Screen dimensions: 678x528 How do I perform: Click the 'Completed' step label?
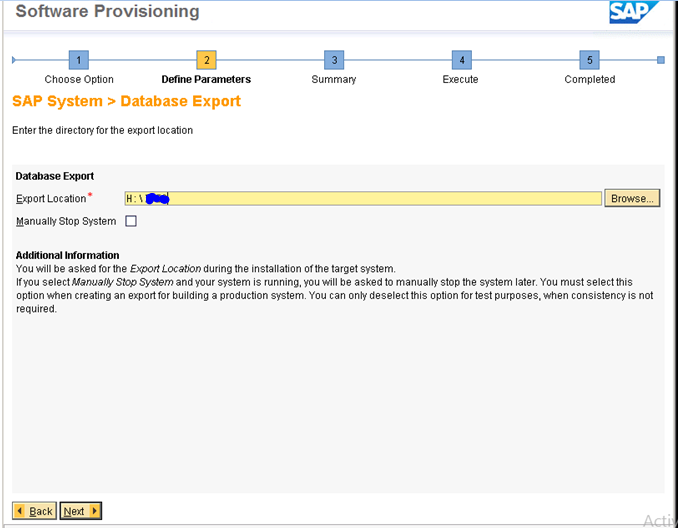pyautogui.click(x=590, y=79)
